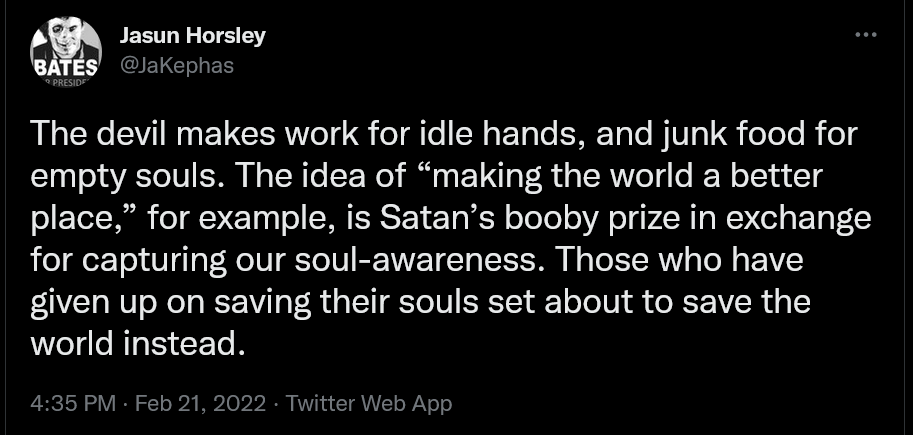Visit the @JaKephas handle link
The width and height of the screenshot is (913, 435).
[x=176, y=64]
